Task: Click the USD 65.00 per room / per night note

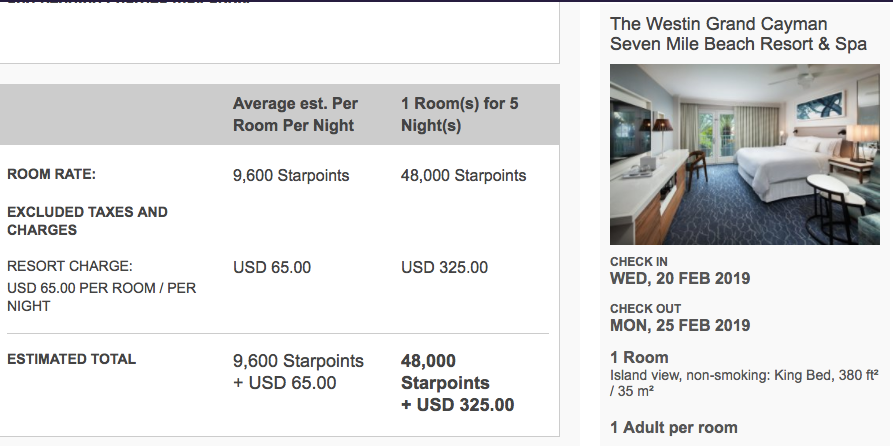Action: point(101,297)
